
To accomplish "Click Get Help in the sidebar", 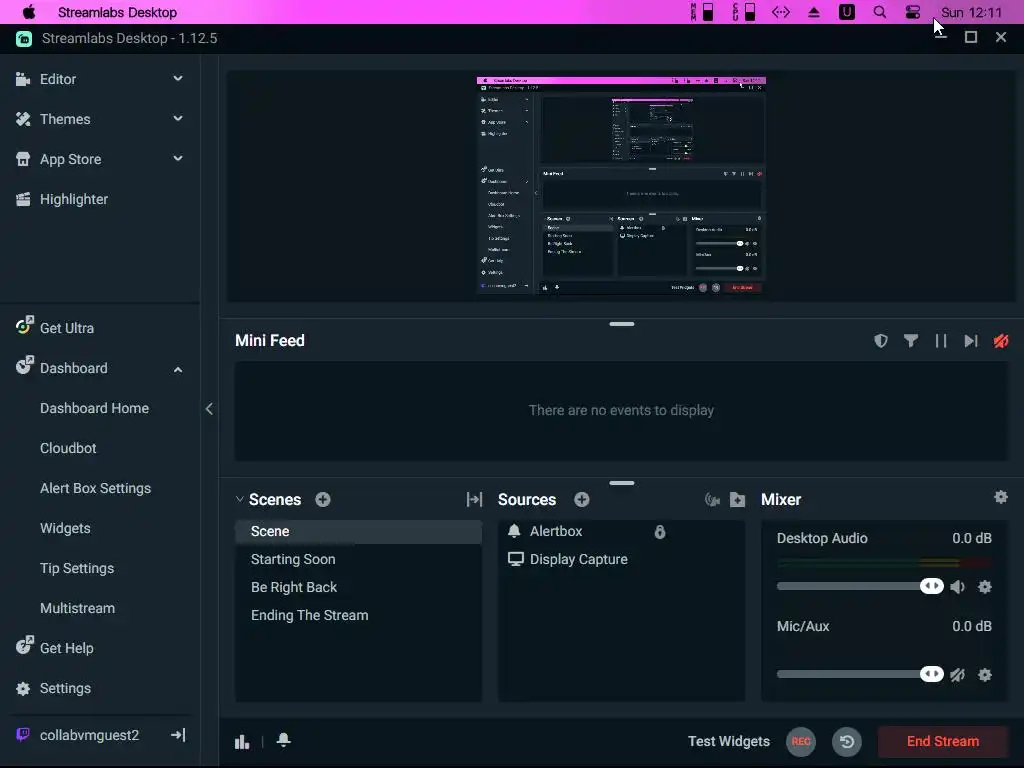I will (67, 648).
